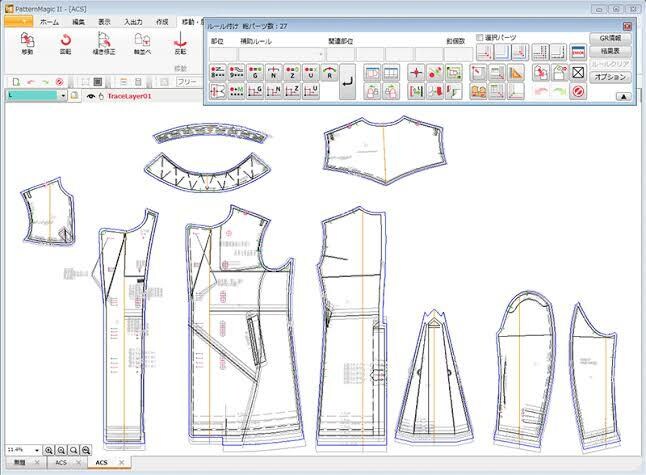
Task: Click the R curve rule icon
Action: click(329, 73)
